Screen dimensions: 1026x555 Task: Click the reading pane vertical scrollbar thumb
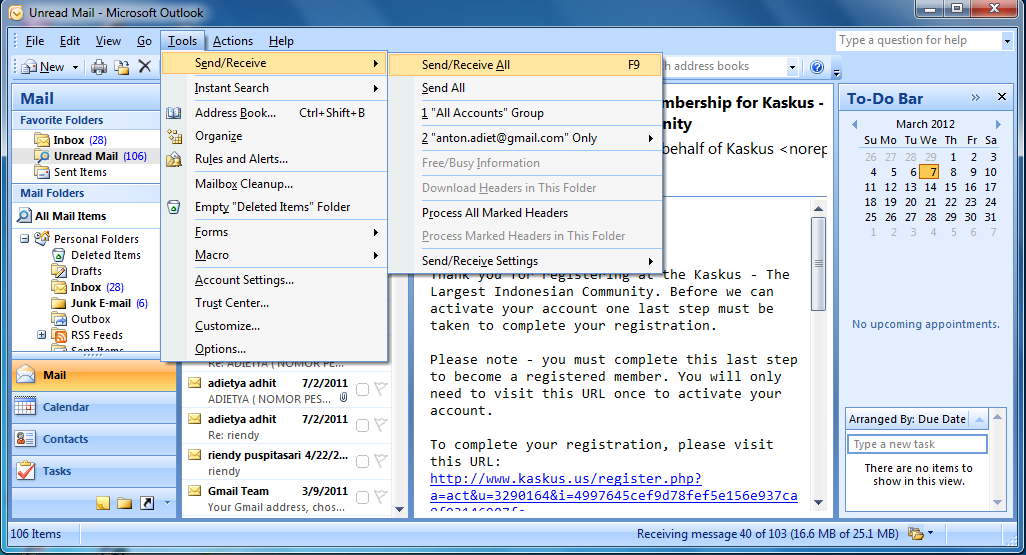818,264
